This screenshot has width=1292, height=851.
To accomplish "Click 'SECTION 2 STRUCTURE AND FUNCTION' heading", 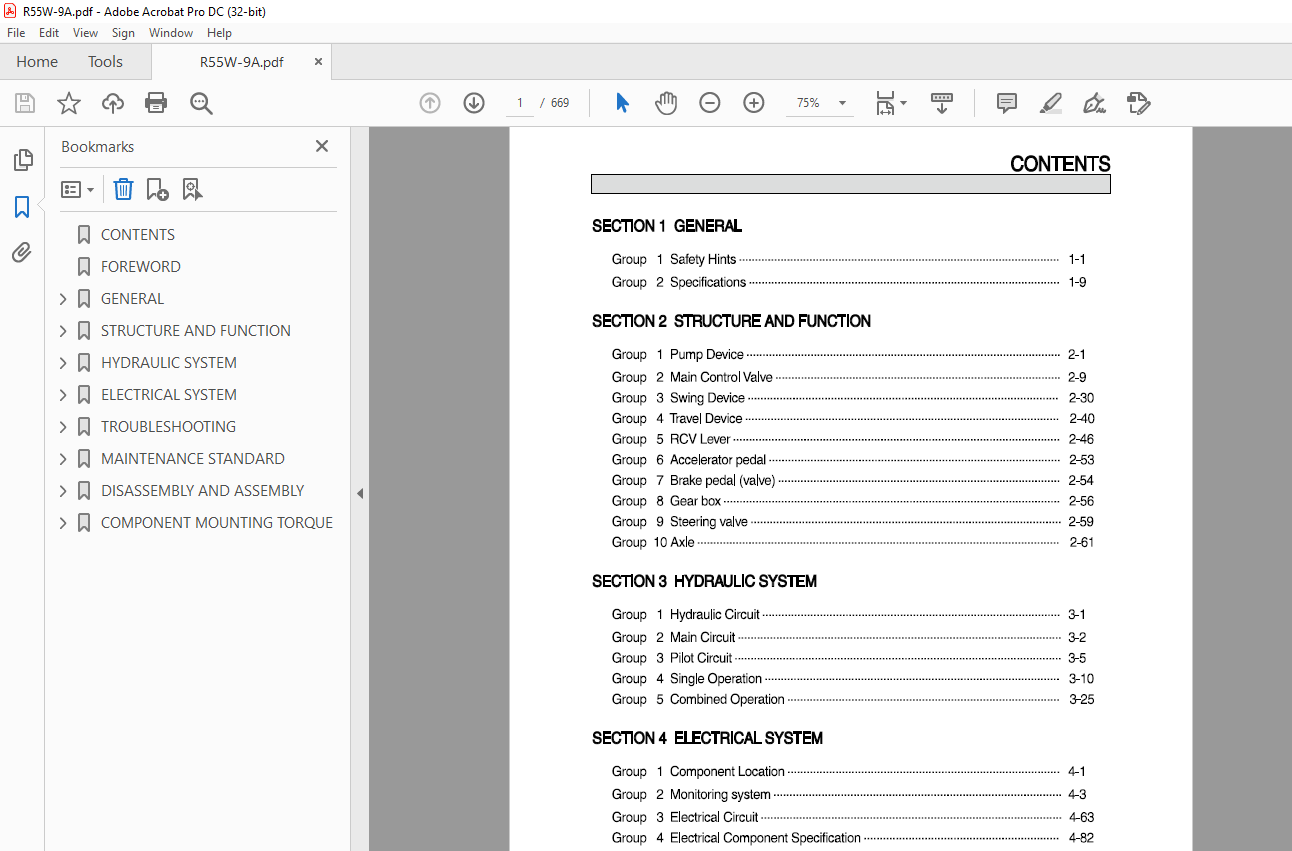I will point(731,321).
